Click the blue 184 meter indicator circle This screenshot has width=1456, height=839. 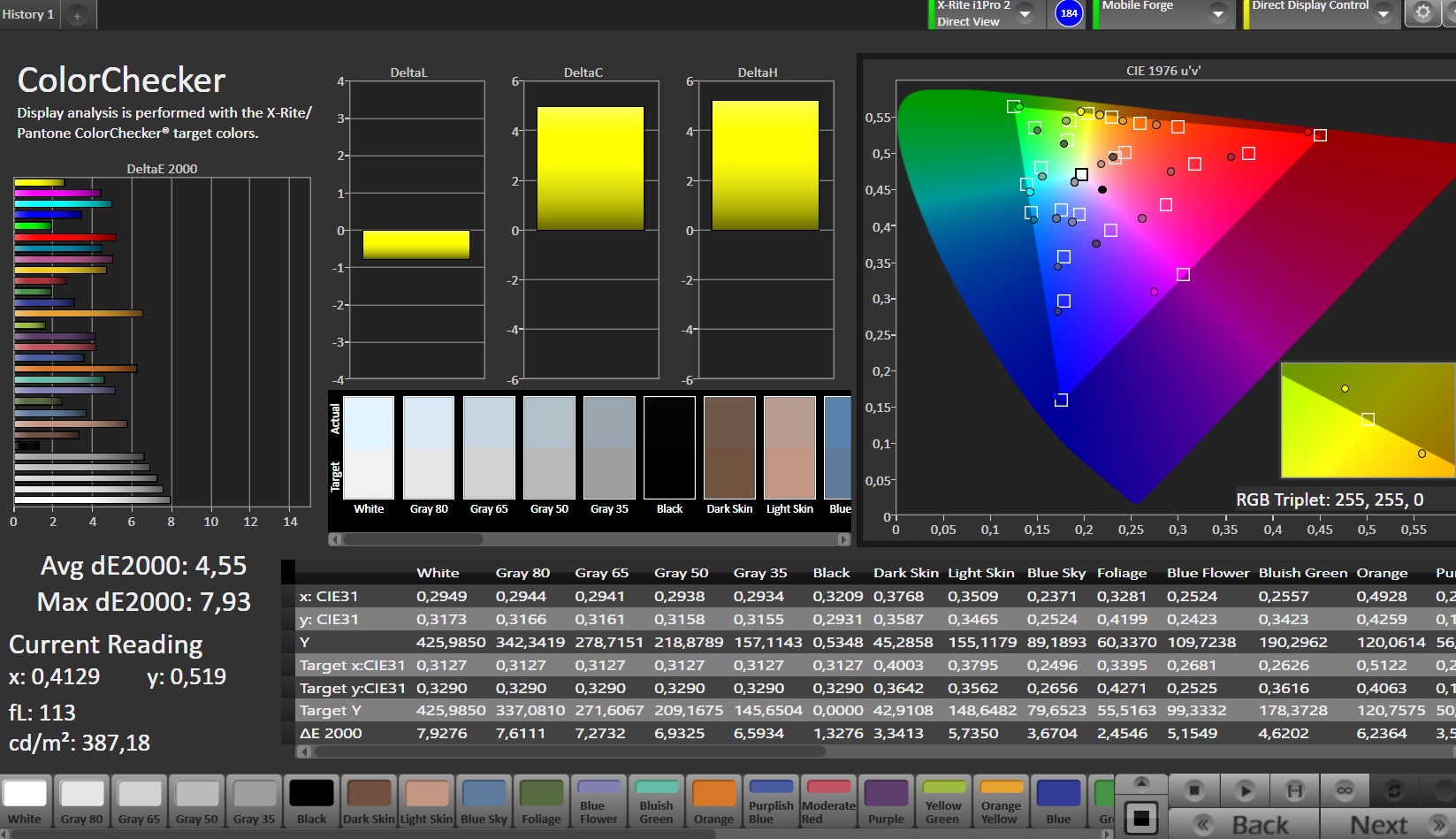click(1069, 13)
